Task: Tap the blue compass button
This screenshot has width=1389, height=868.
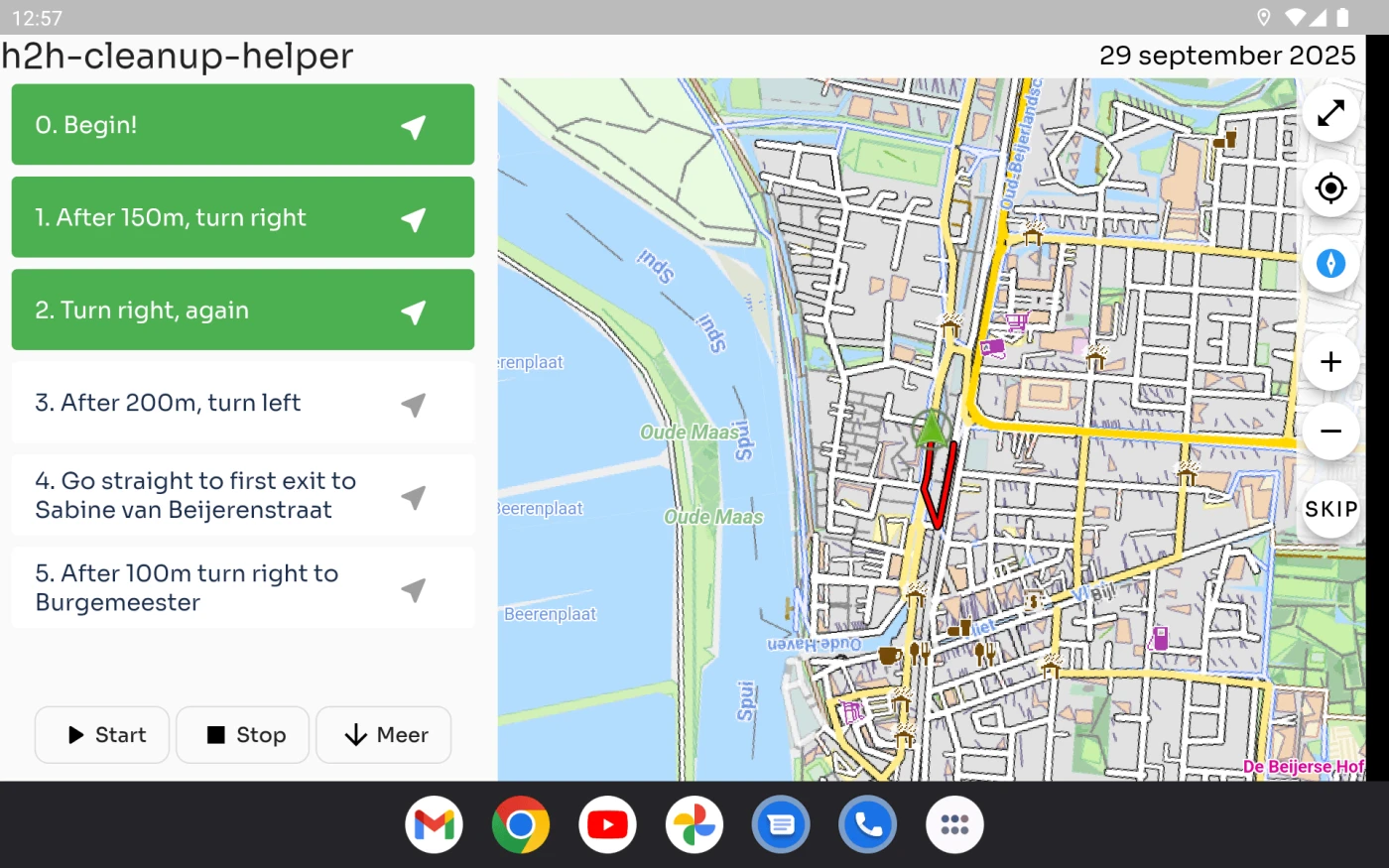Action: coord(1330,263)
